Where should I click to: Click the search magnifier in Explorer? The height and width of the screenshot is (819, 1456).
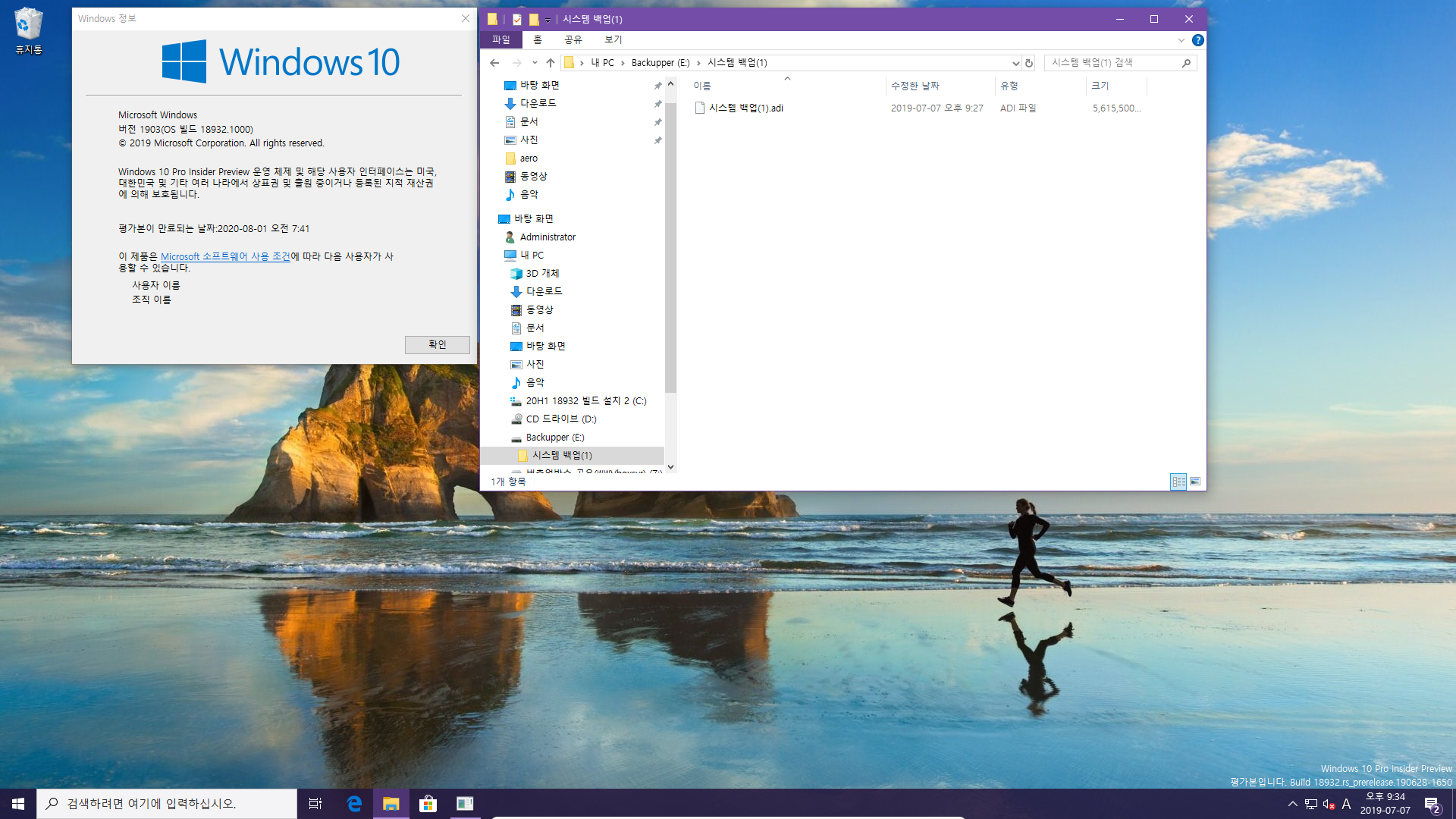(1186, 63)
